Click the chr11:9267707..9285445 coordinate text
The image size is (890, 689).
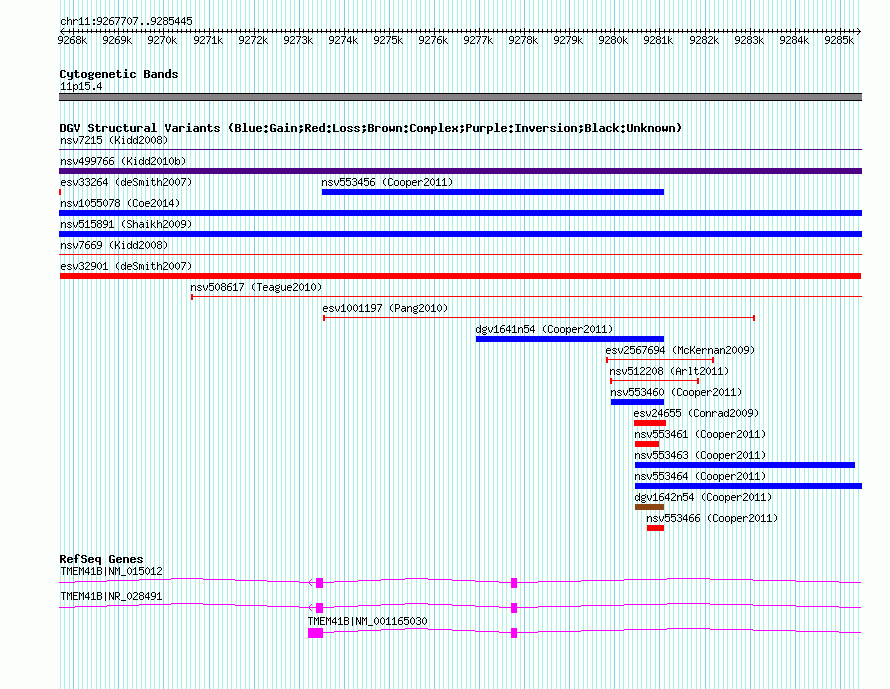coord(126,21)
